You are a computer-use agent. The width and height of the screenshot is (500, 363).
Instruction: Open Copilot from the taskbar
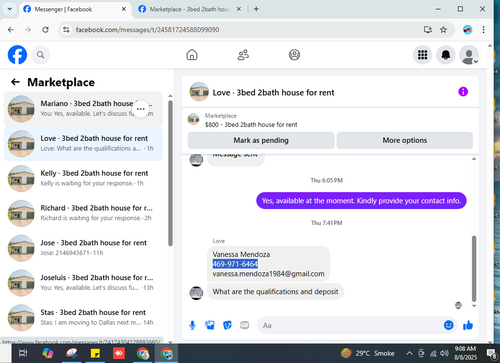point(48,353)
